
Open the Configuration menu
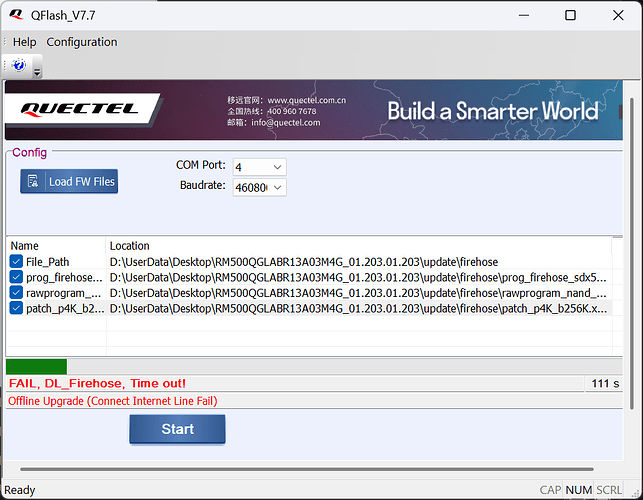click(x=82, y=42)
